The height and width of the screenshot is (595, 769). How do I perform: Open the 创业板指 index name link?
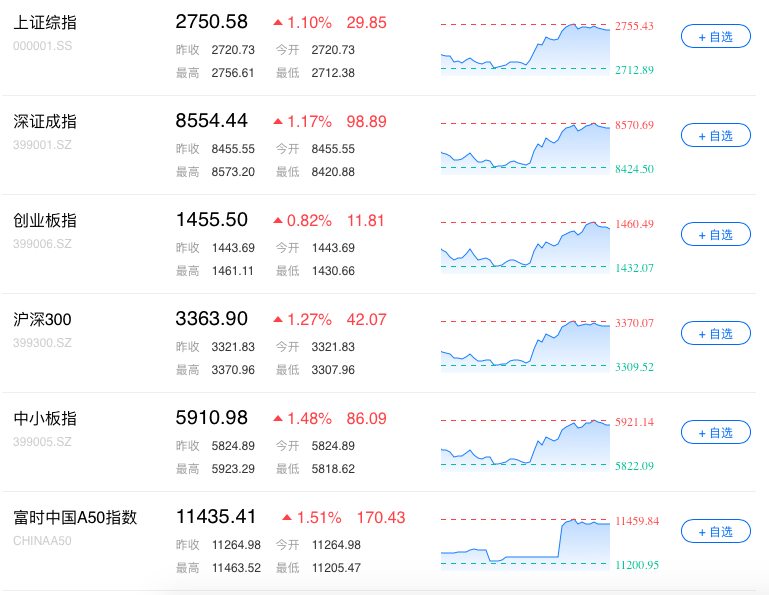tap(45, 221)
